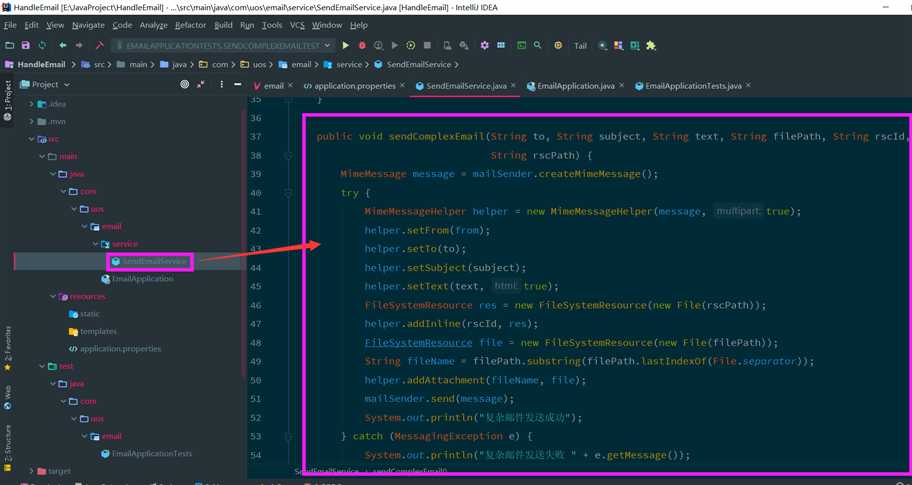Select EmailApplicationTests in project tree

(x=146, y=453)
